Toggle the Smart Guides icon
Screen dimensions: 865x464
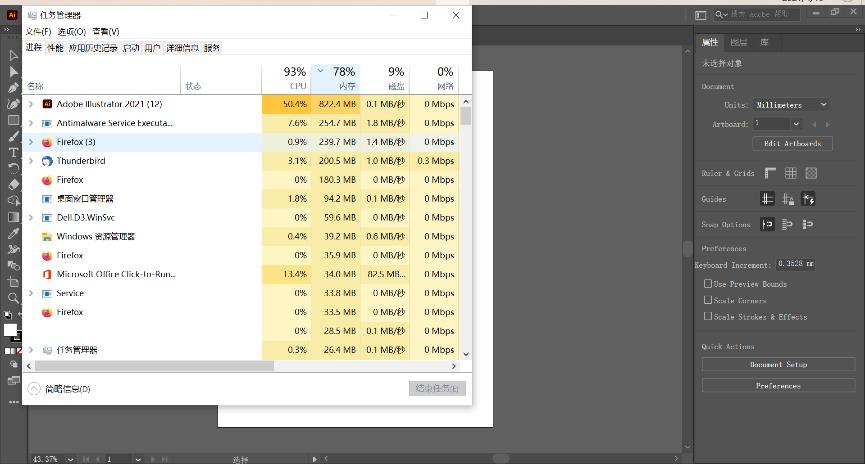pyautogui.click(x=808, y=199)
